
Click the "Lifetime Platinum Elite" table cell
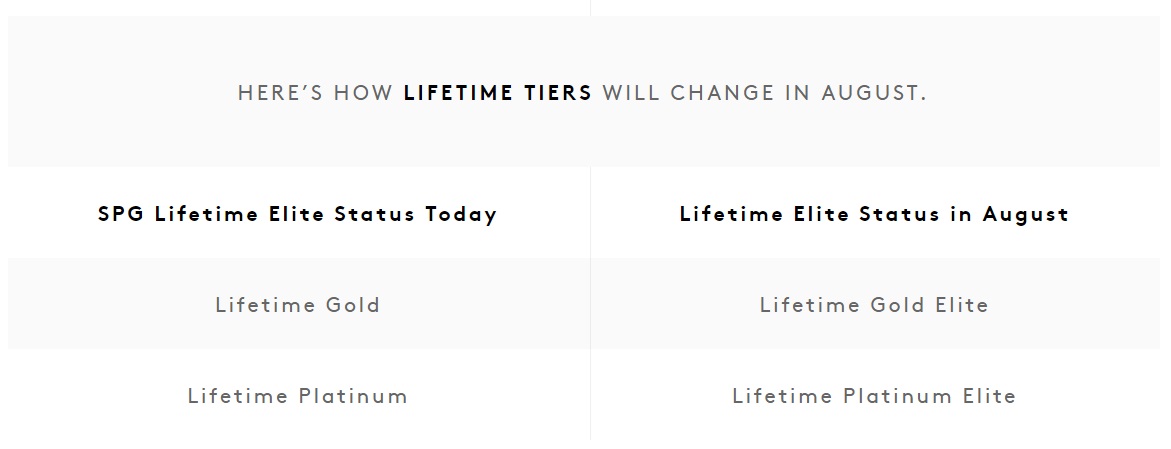click(x=874, y=396)
